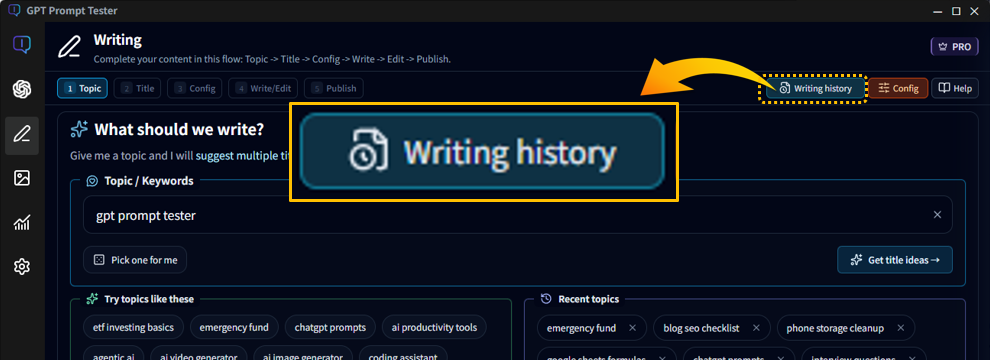990x360 pixels.
Task: Select the Writing pen sidebar icon
Action: [x=22, y=134]
